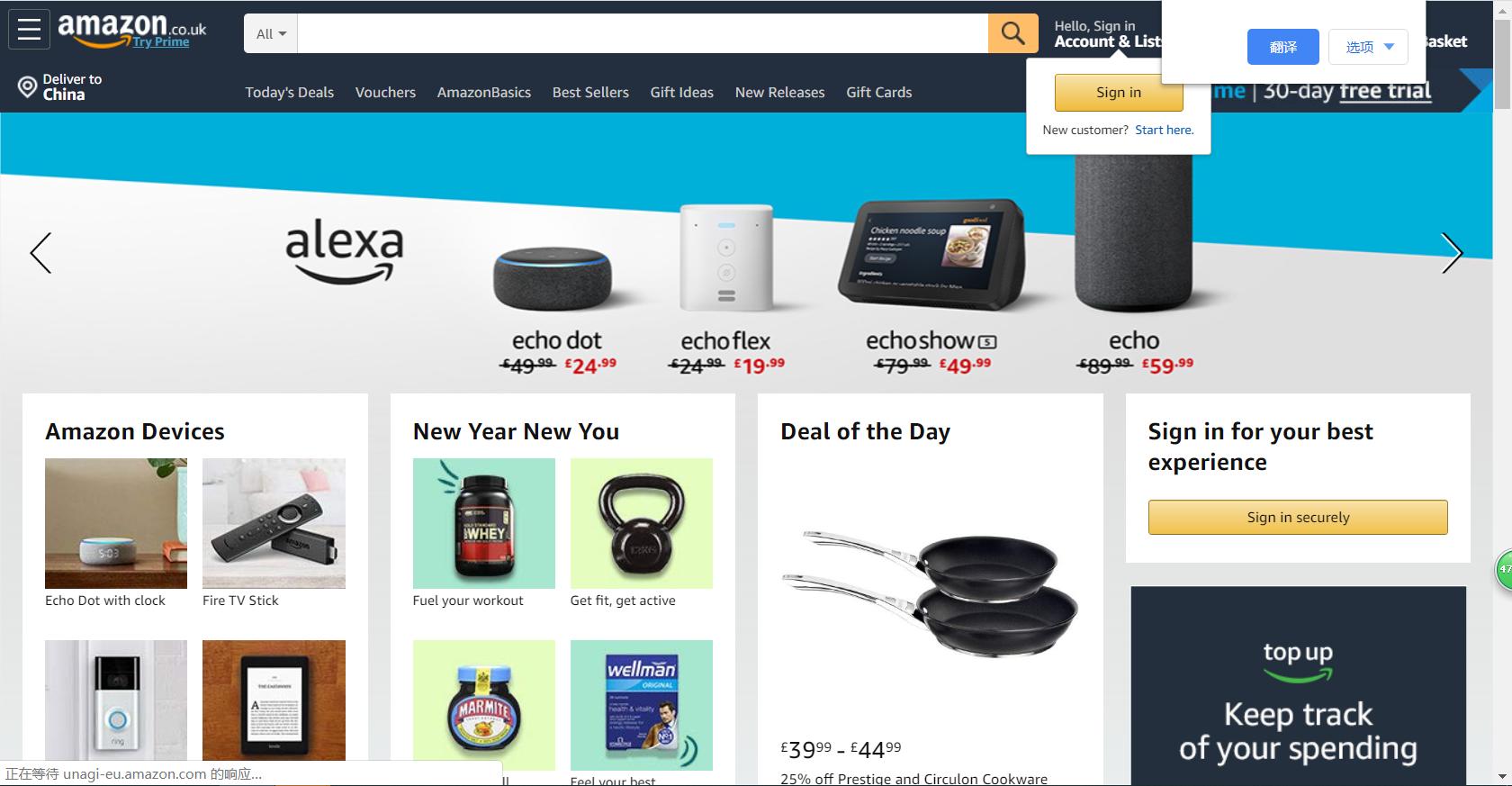Click the green circular badge at right edge

(x=1504, y=570)
